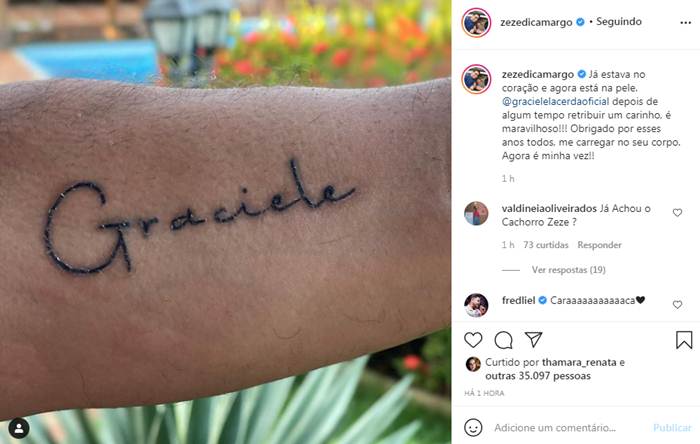
Task: Open @gracielelacerdaoficial mention link
Action: pos(555,101)
